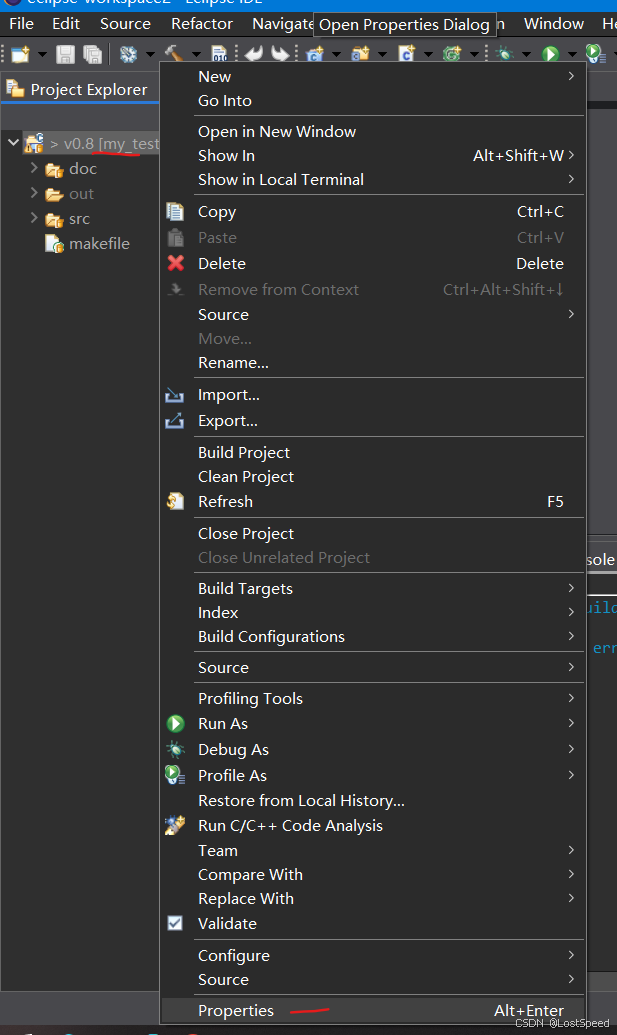Collapse the v0.8 project tree node
This screenshot has height=1035, width=617.
click(x=13, y=142)
